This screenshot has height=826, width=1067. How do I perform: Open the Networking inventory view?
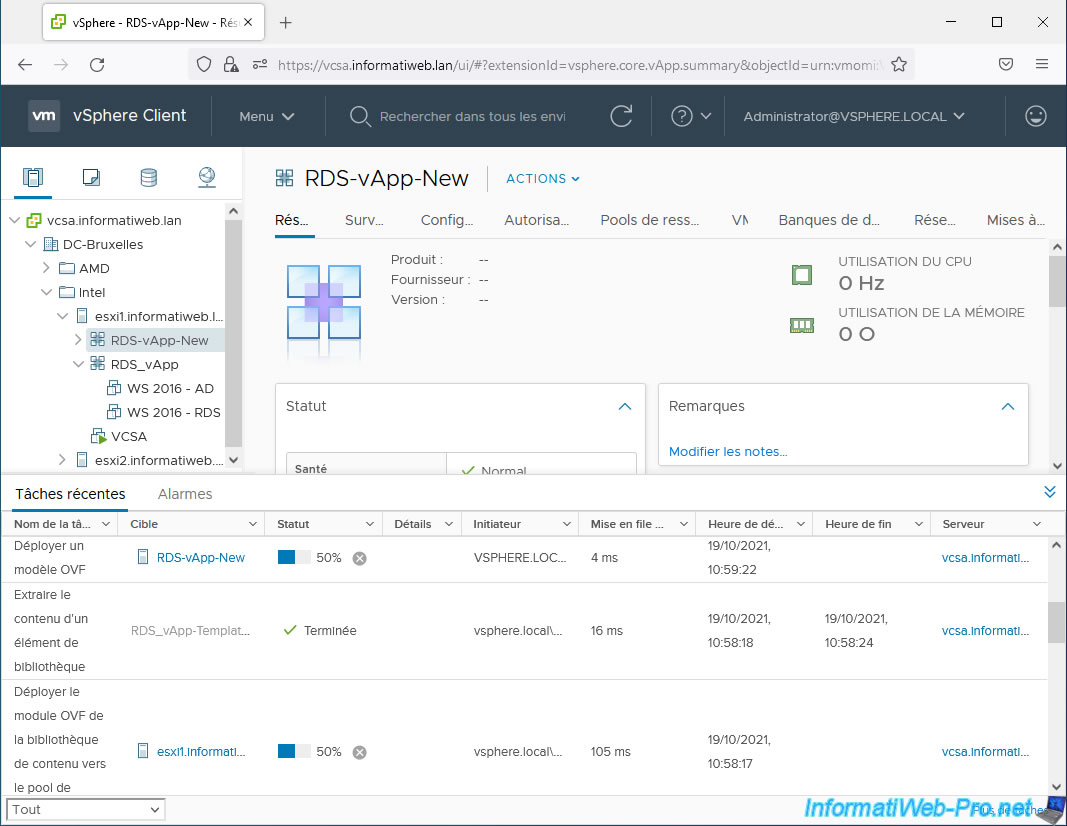point(207,178)
